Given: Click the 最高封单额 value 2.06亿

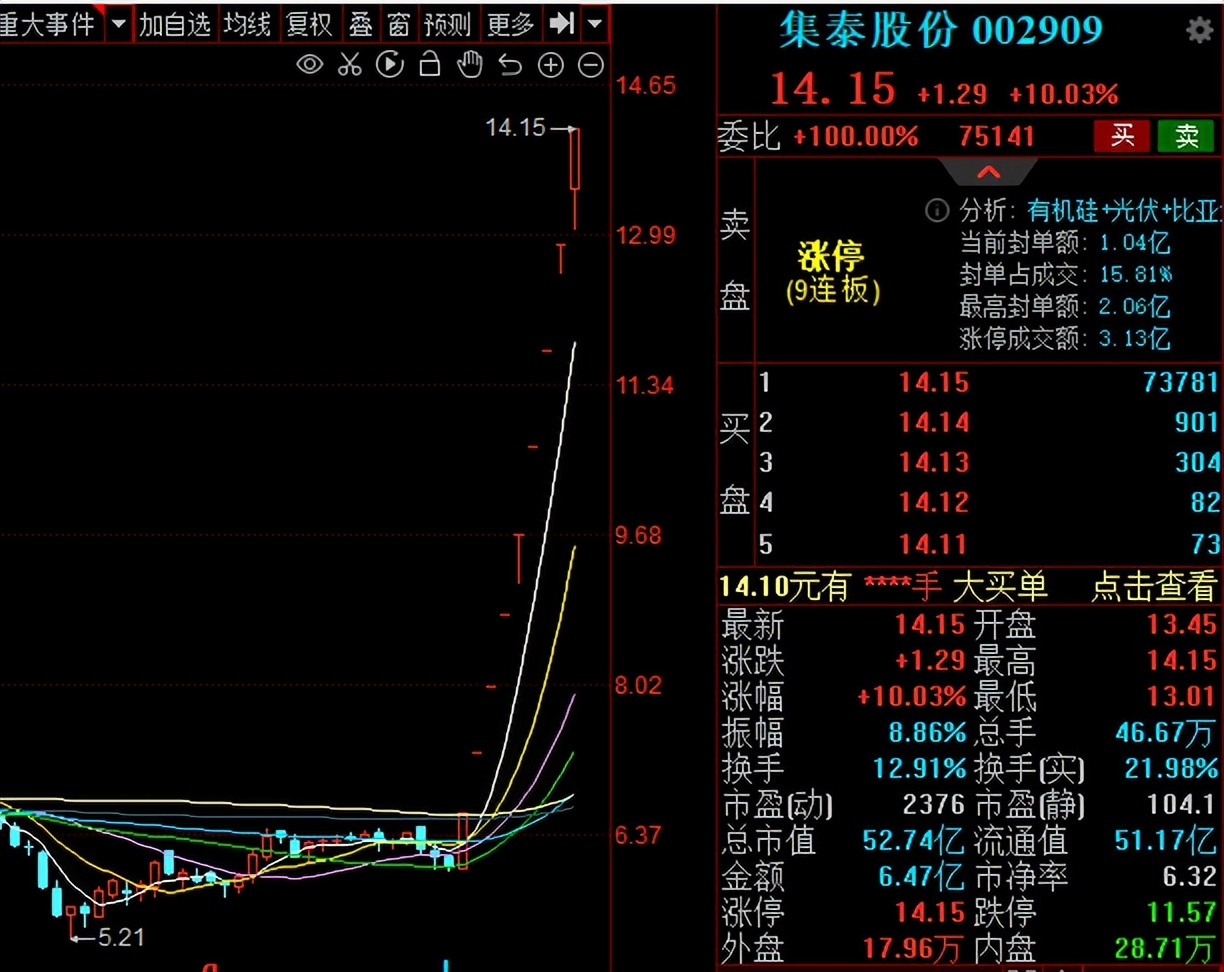Looking at the screenshot, I should [x=1134, y=306].
